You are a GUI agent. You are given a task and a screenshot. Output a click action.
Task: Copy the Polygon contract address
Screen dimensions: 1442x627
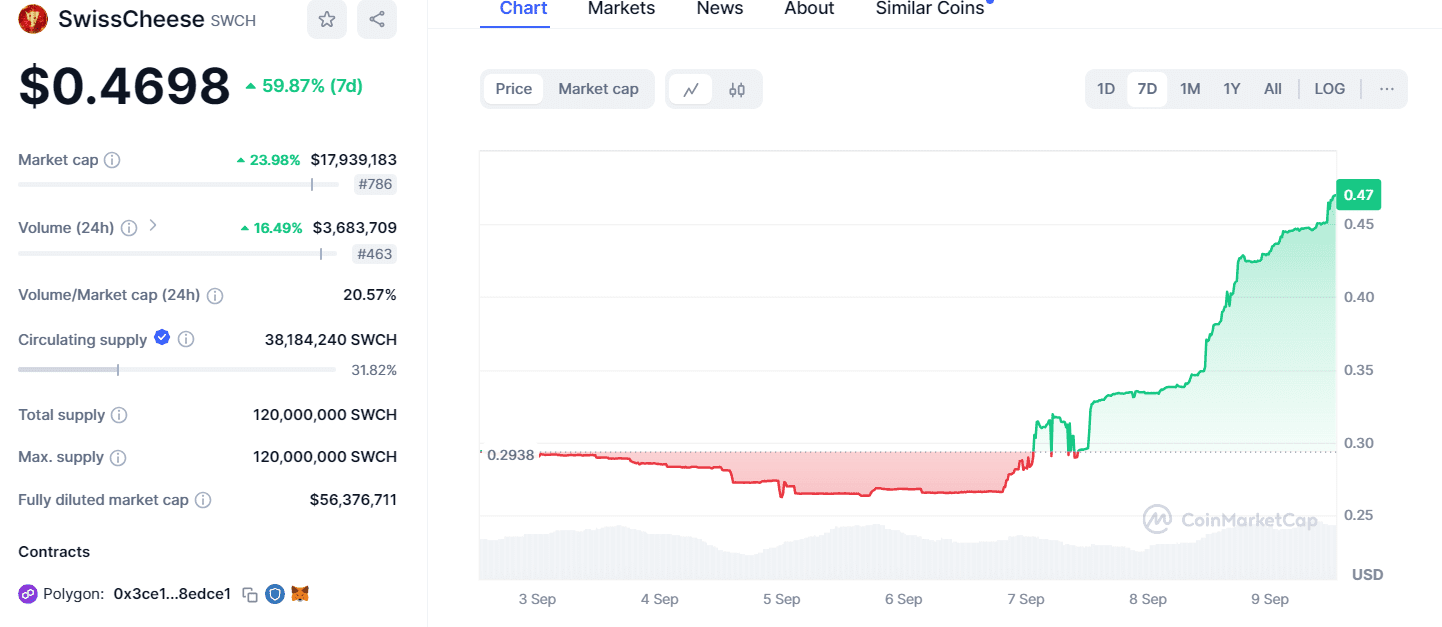(249, 593)
